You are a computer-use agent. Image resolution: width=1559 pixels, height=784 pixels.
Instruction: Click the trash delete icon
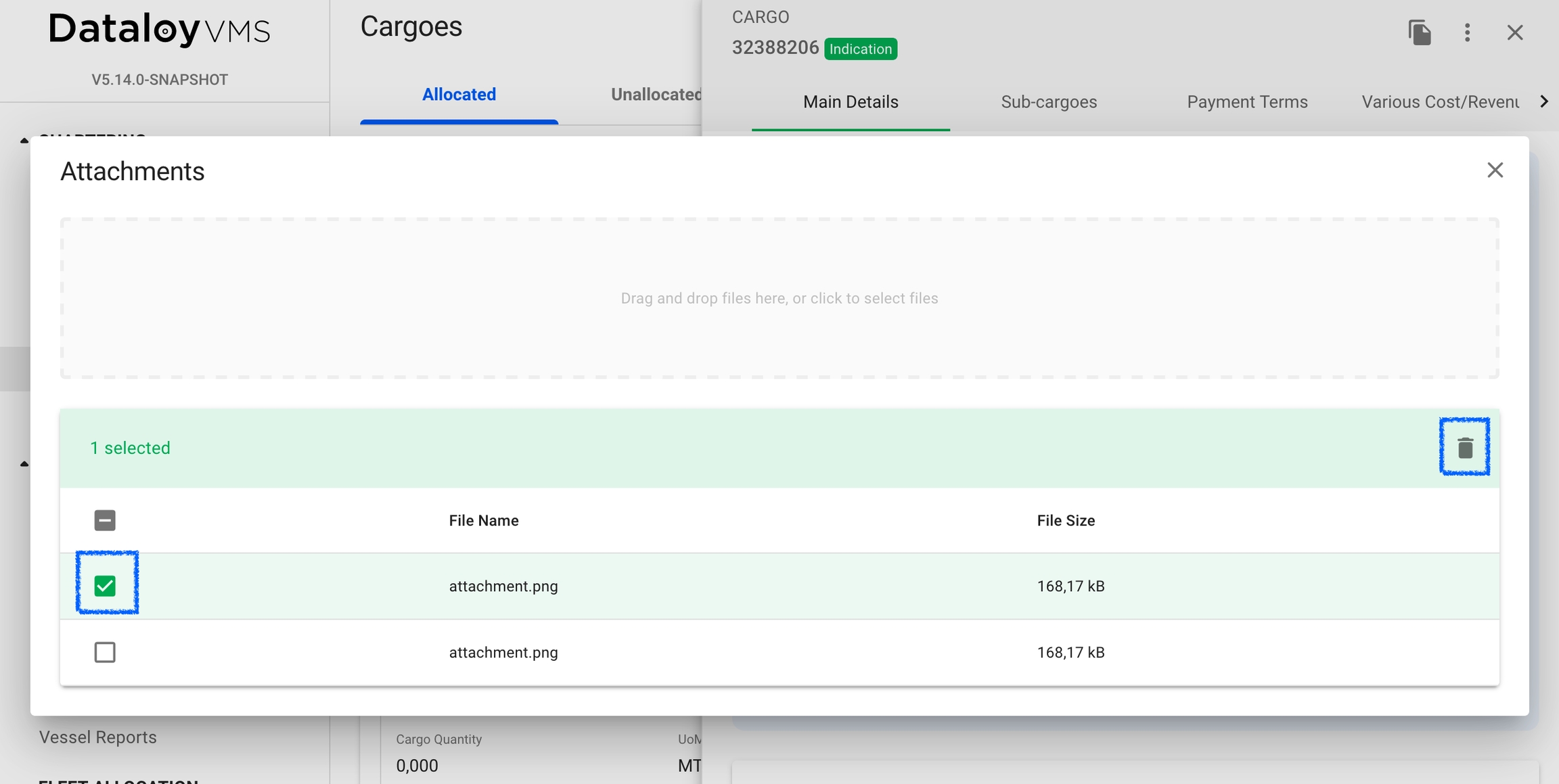coord(1464,447)
